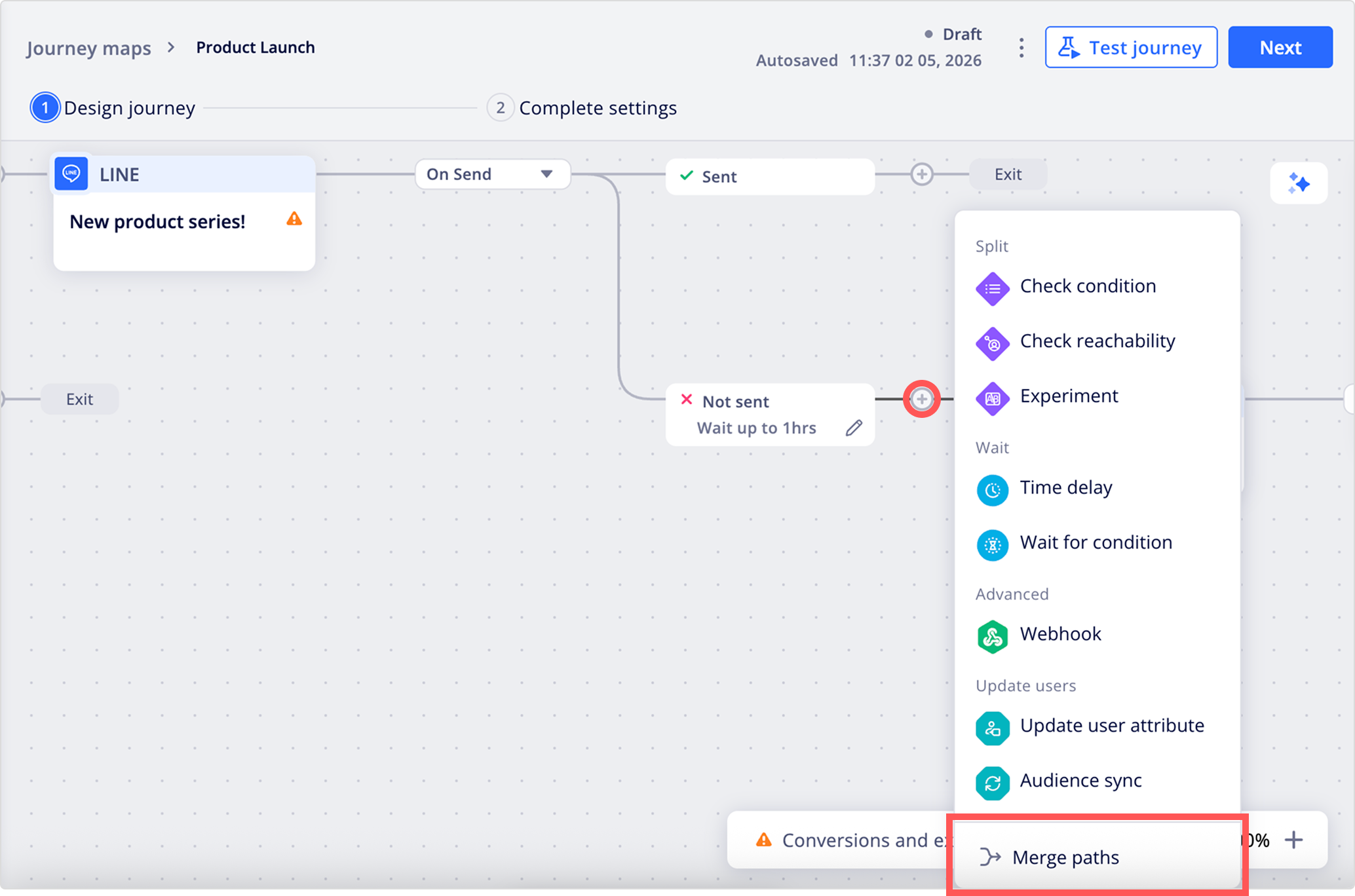The height and width of the screenshot is (896, 1355).
Task: Click the Experiment A/B icon
Action: click(992, 398)
